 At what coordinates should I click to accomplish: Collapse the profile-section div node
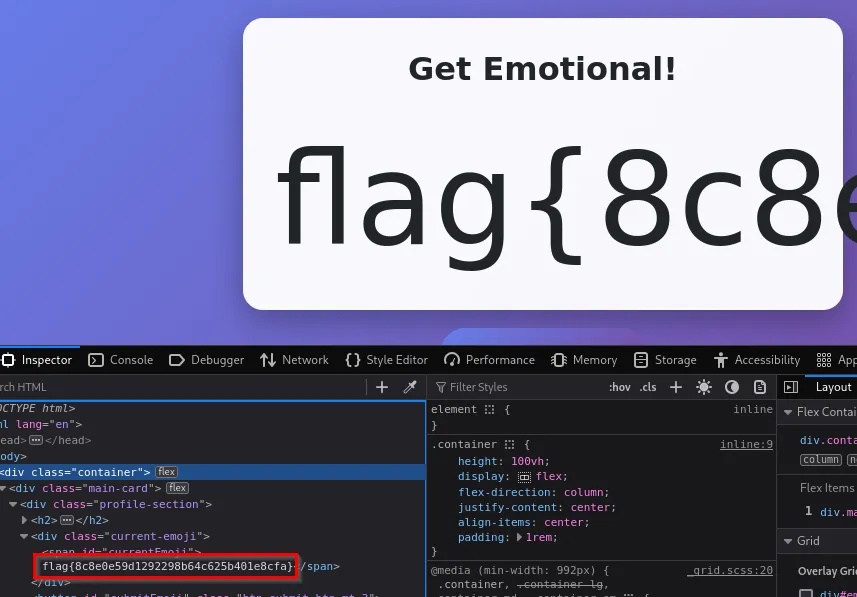pyautogui.click(x=13, y=504)
